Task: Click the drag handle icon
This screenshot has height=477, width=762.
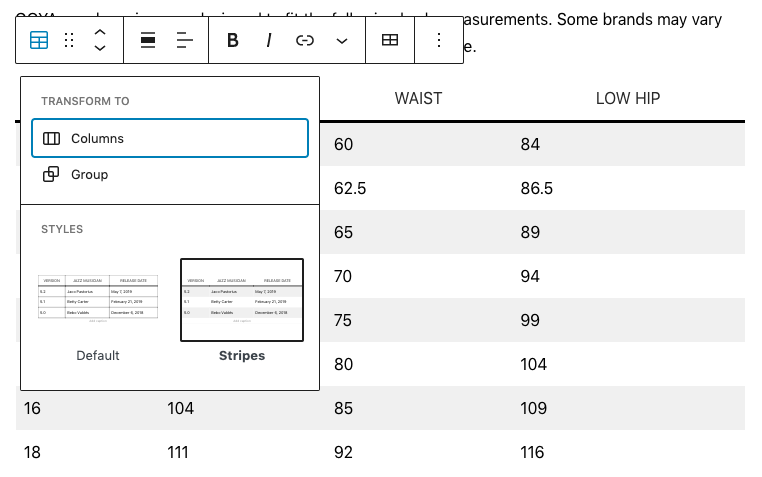Action: coord(69,40)
